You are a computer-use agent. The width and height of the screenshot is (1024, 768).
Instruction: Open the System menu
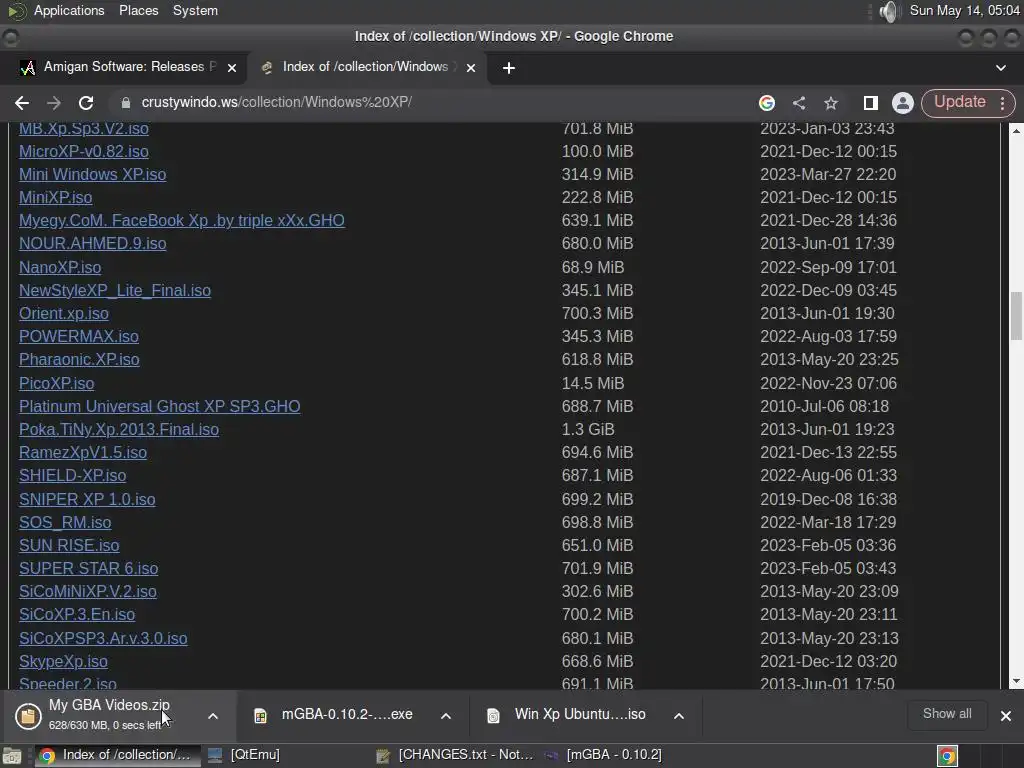[x=195, y=11]
